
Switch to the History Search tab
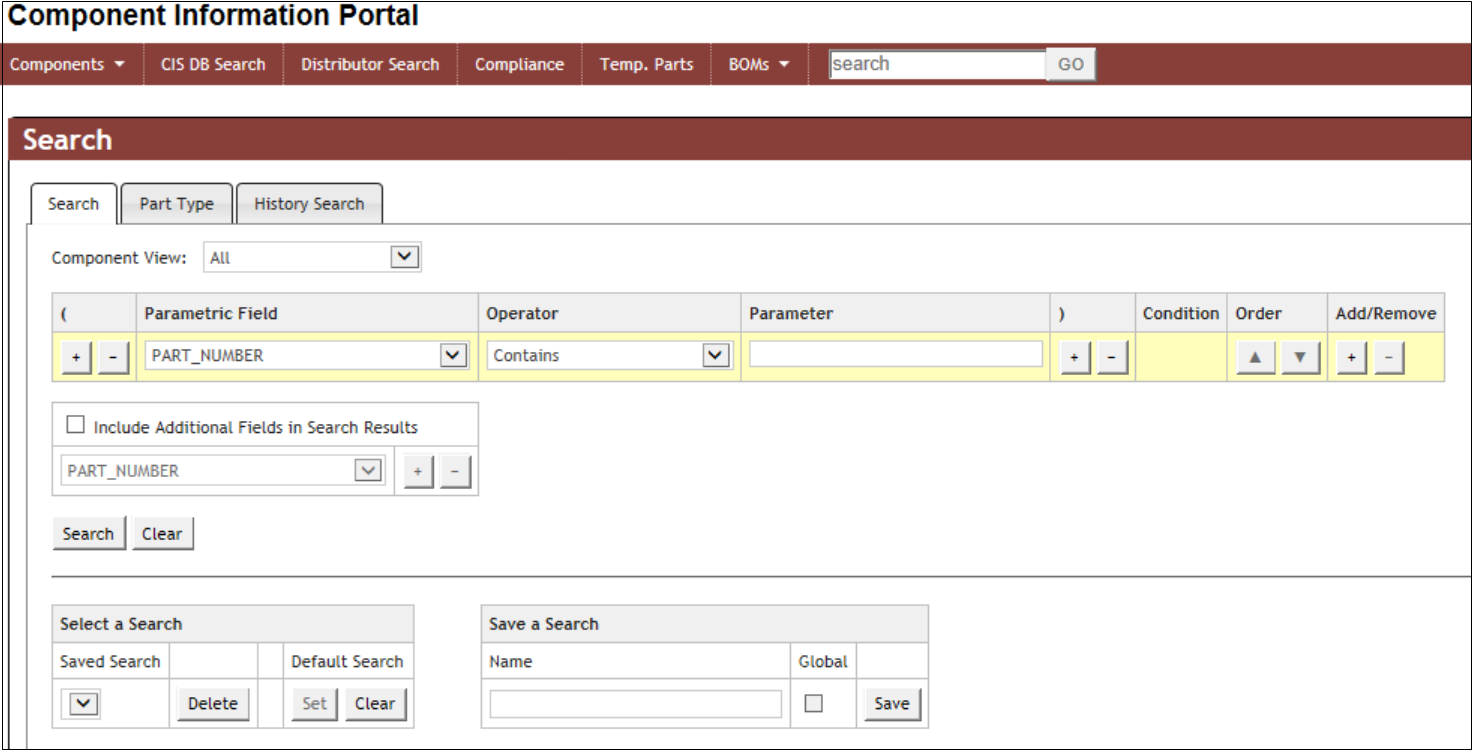(x=309, y=204)
